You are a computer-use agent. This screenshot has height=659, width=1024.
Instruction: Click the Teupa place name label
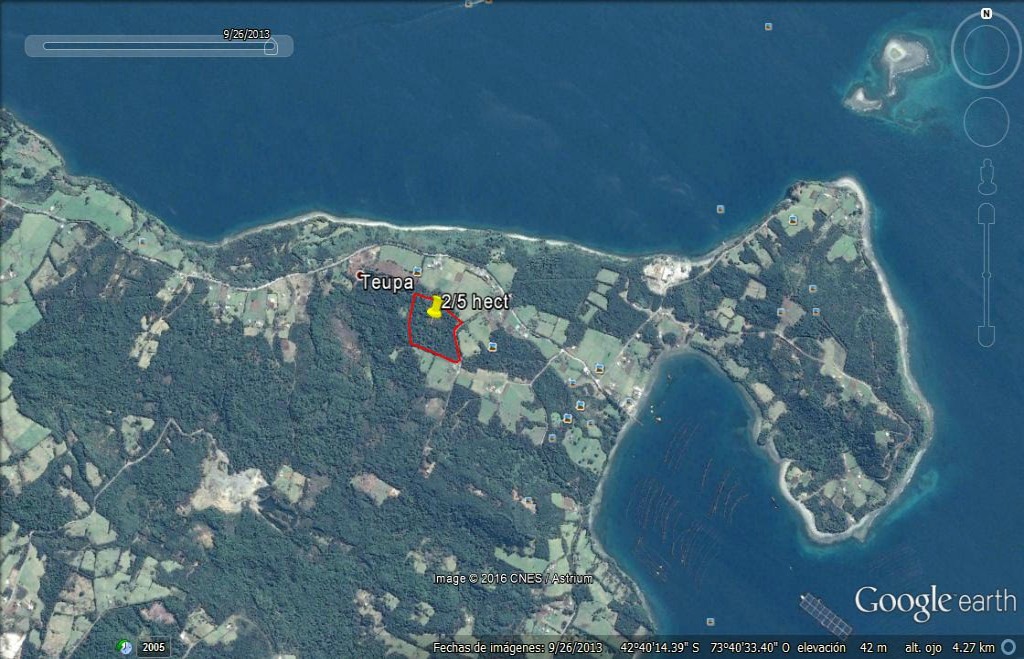point(387,283)
